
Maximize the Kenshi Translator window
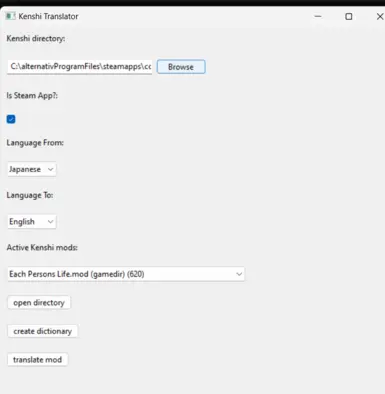click(349, 16)
